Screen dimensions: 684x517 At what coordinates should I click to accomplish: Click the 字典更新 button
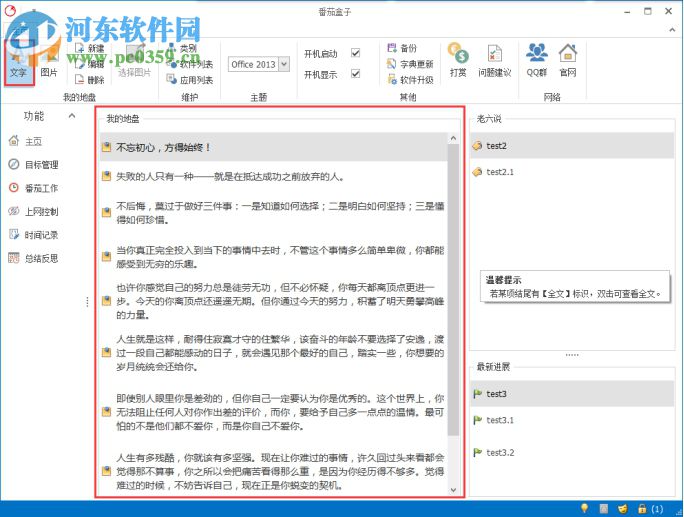[410, 64]
